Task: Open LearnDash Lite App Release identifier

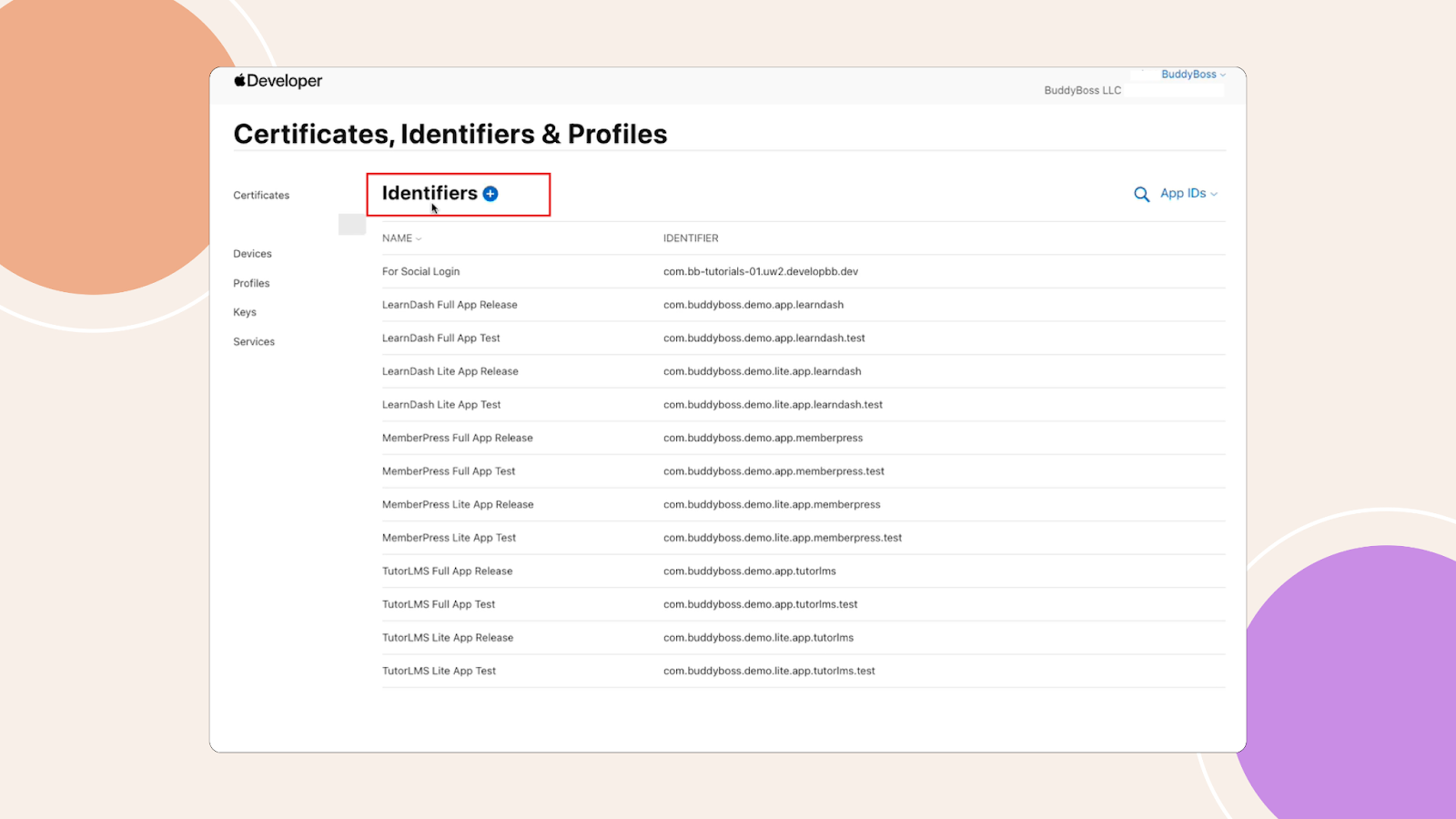Action: [x=450, y=371]
